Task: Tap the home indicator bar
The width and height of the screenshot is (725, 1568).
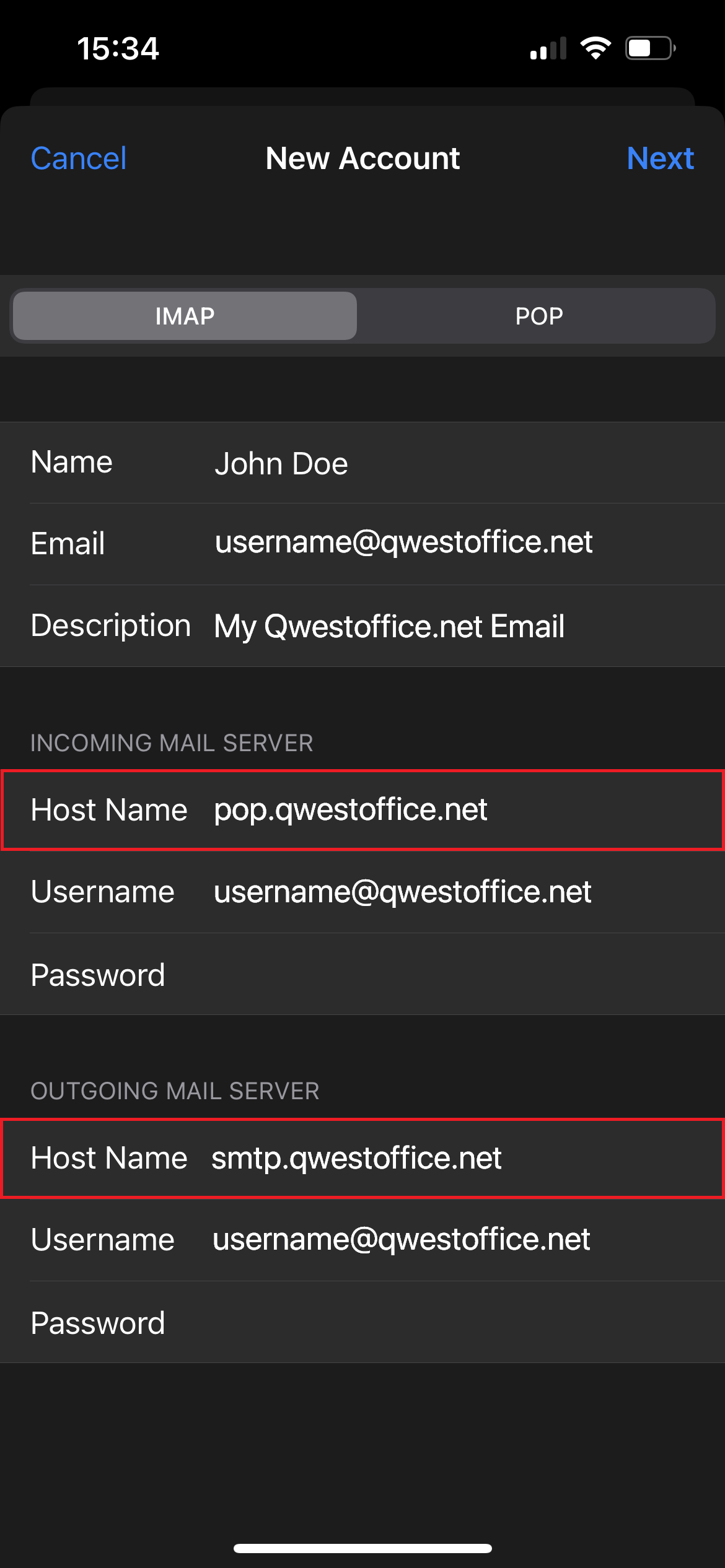Action: (x=362, y=1548)
